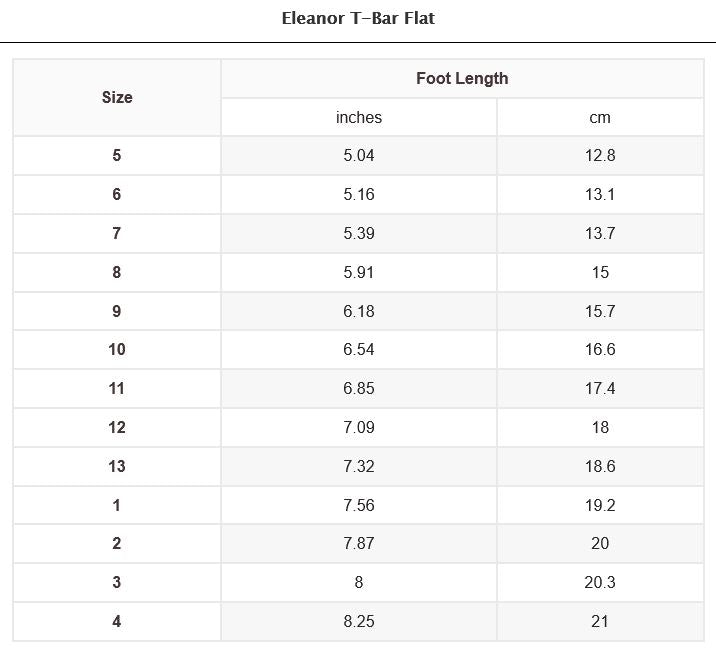Select the 5.91 inches cell

[x=359, y=272]
